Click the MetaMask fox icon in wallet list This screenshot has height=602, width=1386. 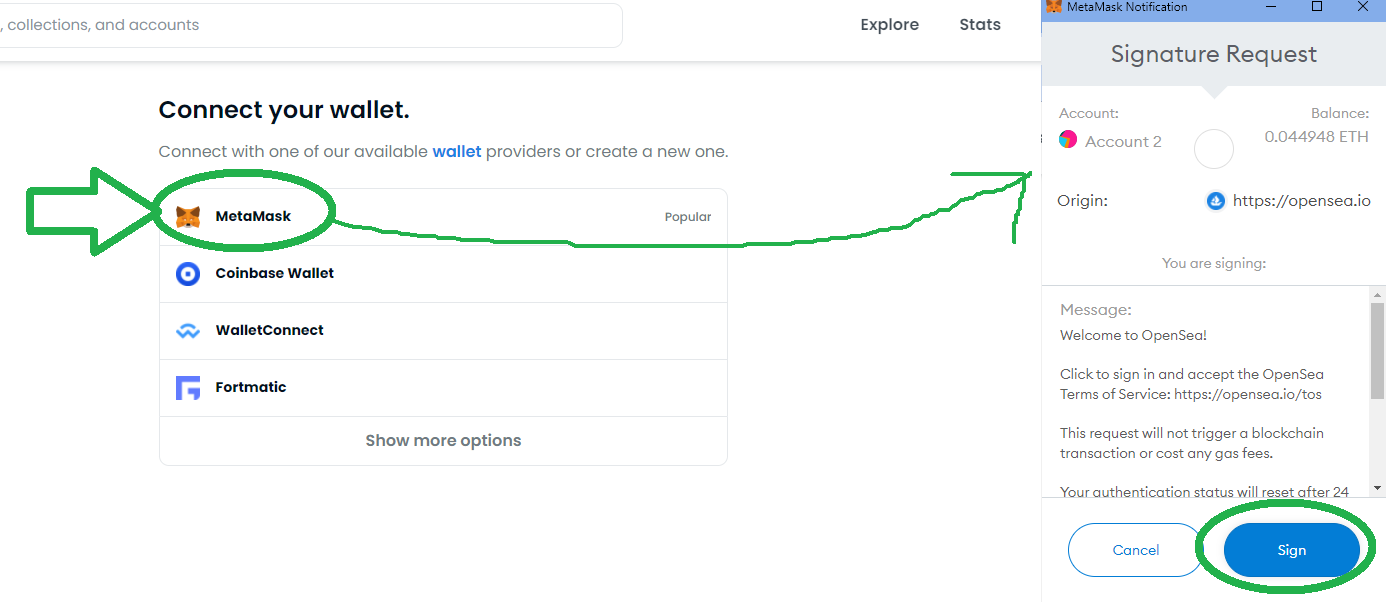click(x=188, y=216)
